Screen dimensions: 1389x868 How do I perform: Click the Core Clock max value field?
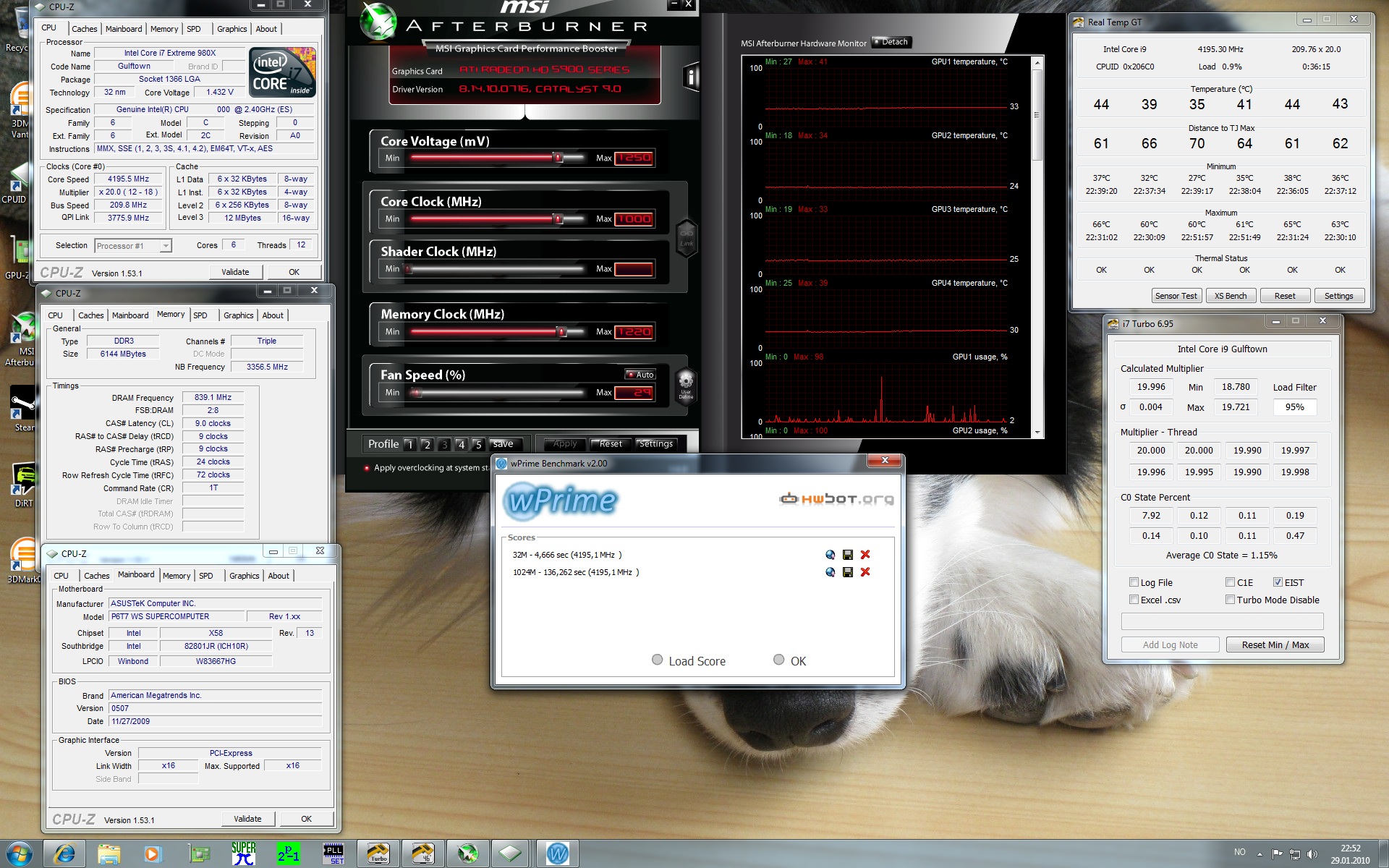coord(634,218)
